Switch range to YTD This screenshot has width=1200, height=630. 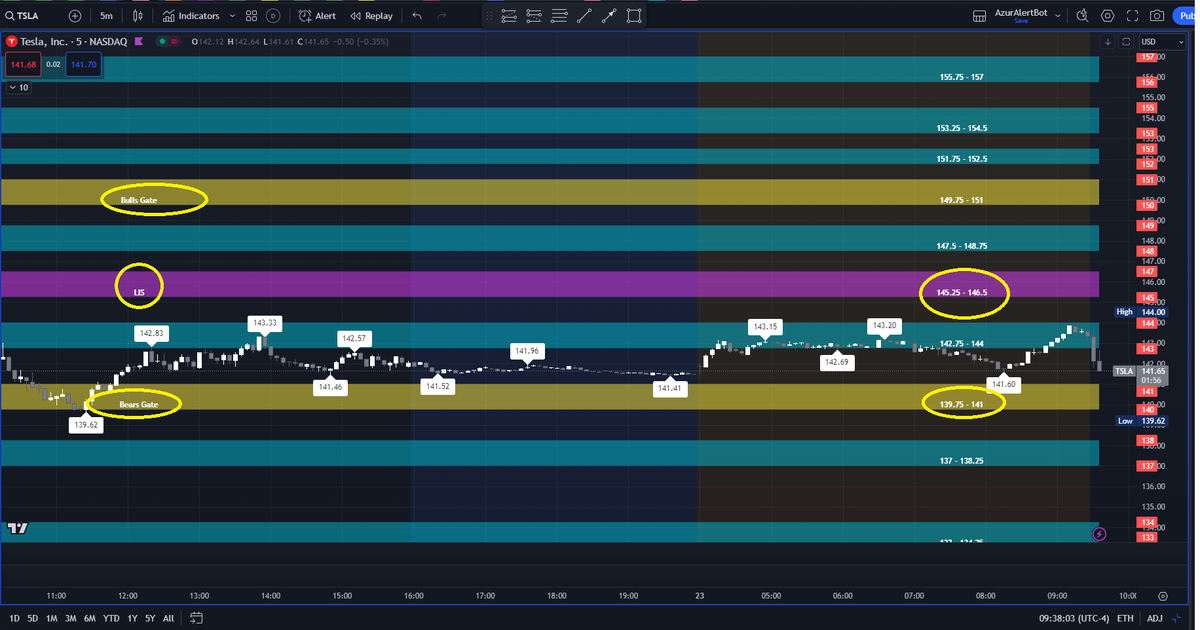[111, 618]
